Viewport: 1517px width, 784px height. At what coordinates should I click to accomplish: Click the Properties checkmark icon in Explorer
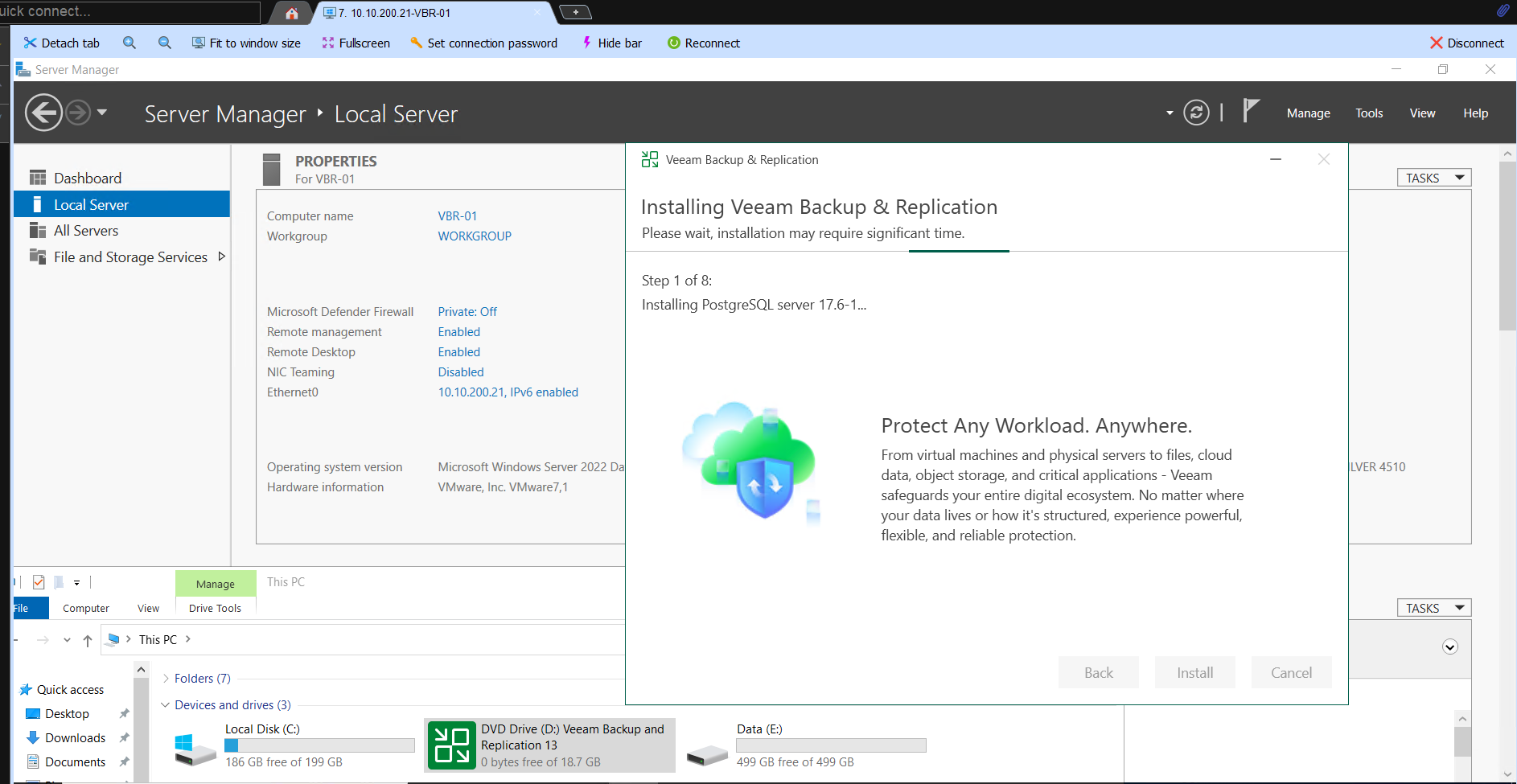pos(39,582)
